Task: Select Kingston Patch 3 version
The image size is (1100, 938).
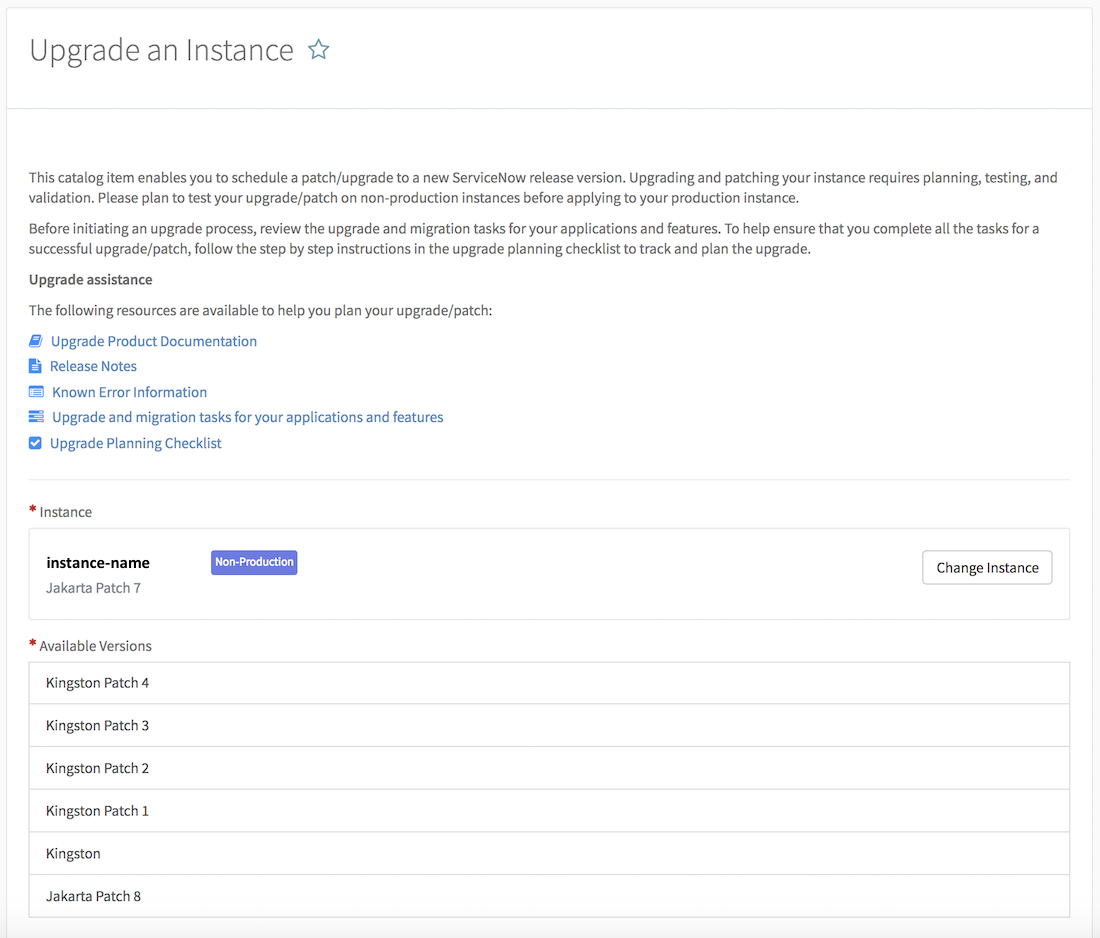Action: pos(549,725)
